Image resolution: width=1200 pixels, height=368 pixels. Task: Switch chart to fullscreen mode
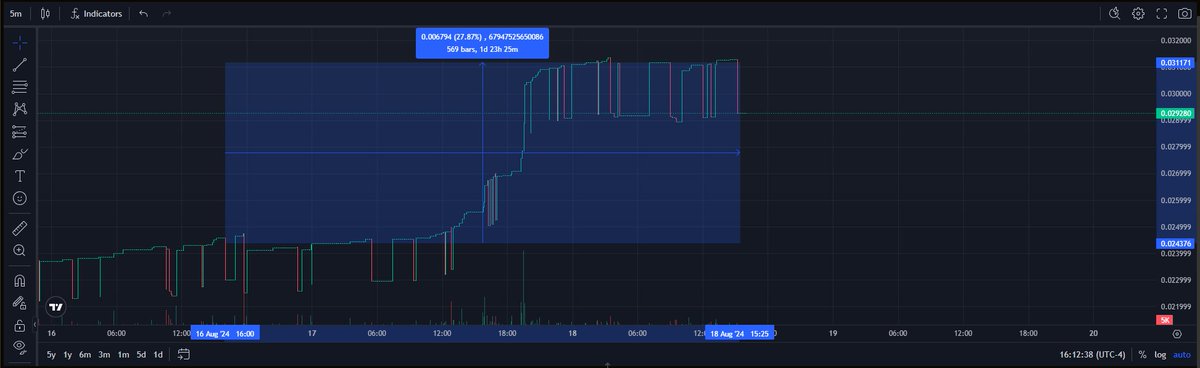click(x=1162, y=14)
